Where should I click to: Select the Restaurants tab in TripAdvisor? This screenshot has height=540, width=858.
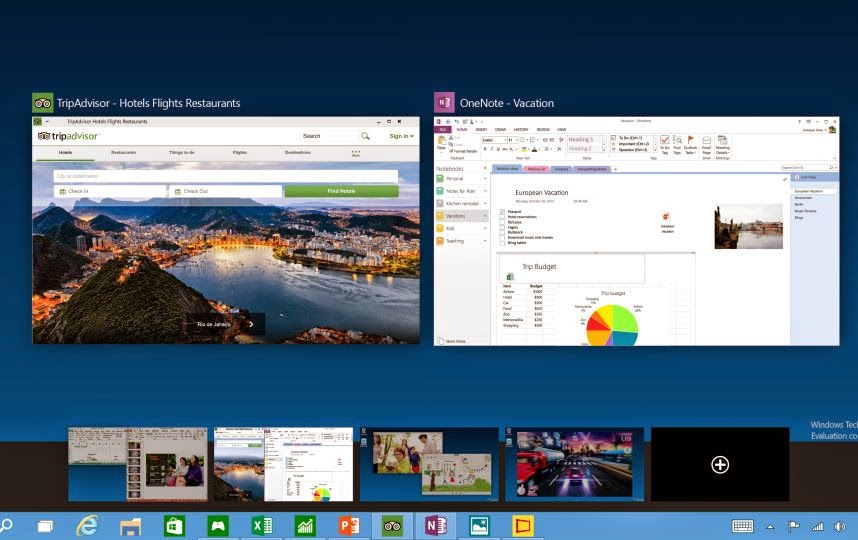(x=123, y=153)
